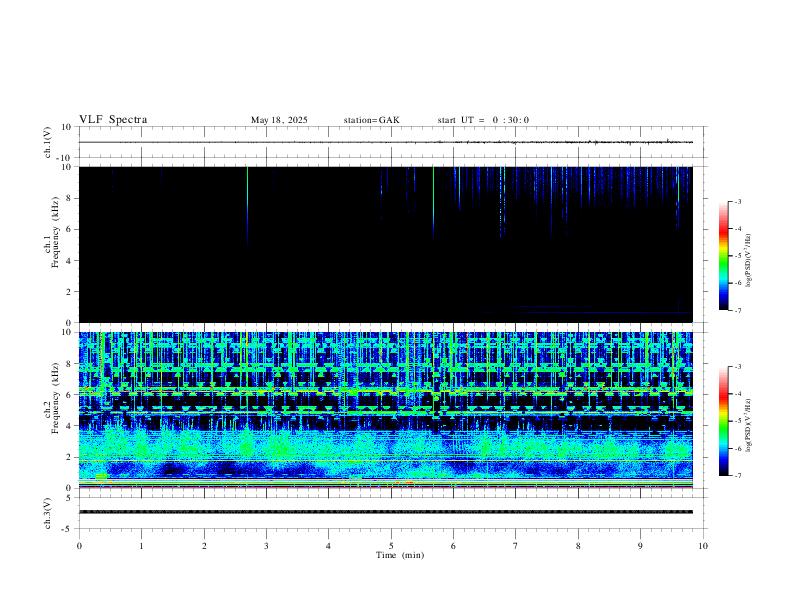Image resolution: width=792 pixels, height=612 pixels.
Task: Click time axis tick label '0'
Action: (79, 546)
